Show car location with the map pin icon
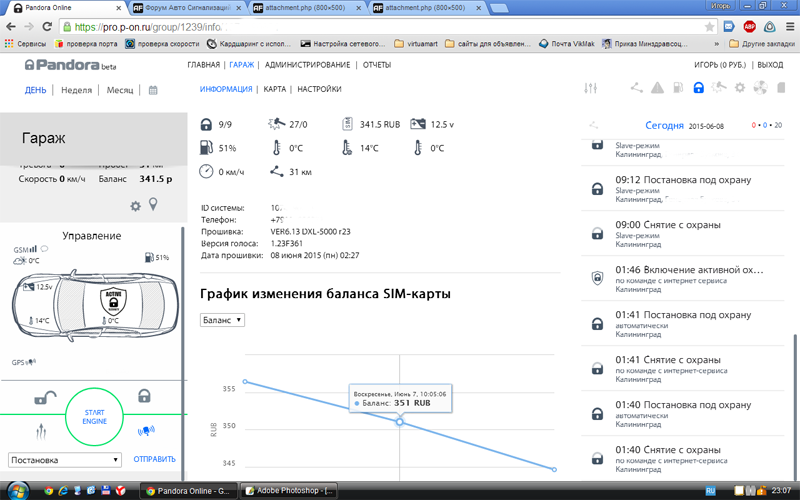The height and width of the screenshot is (500, 800). 153,205
